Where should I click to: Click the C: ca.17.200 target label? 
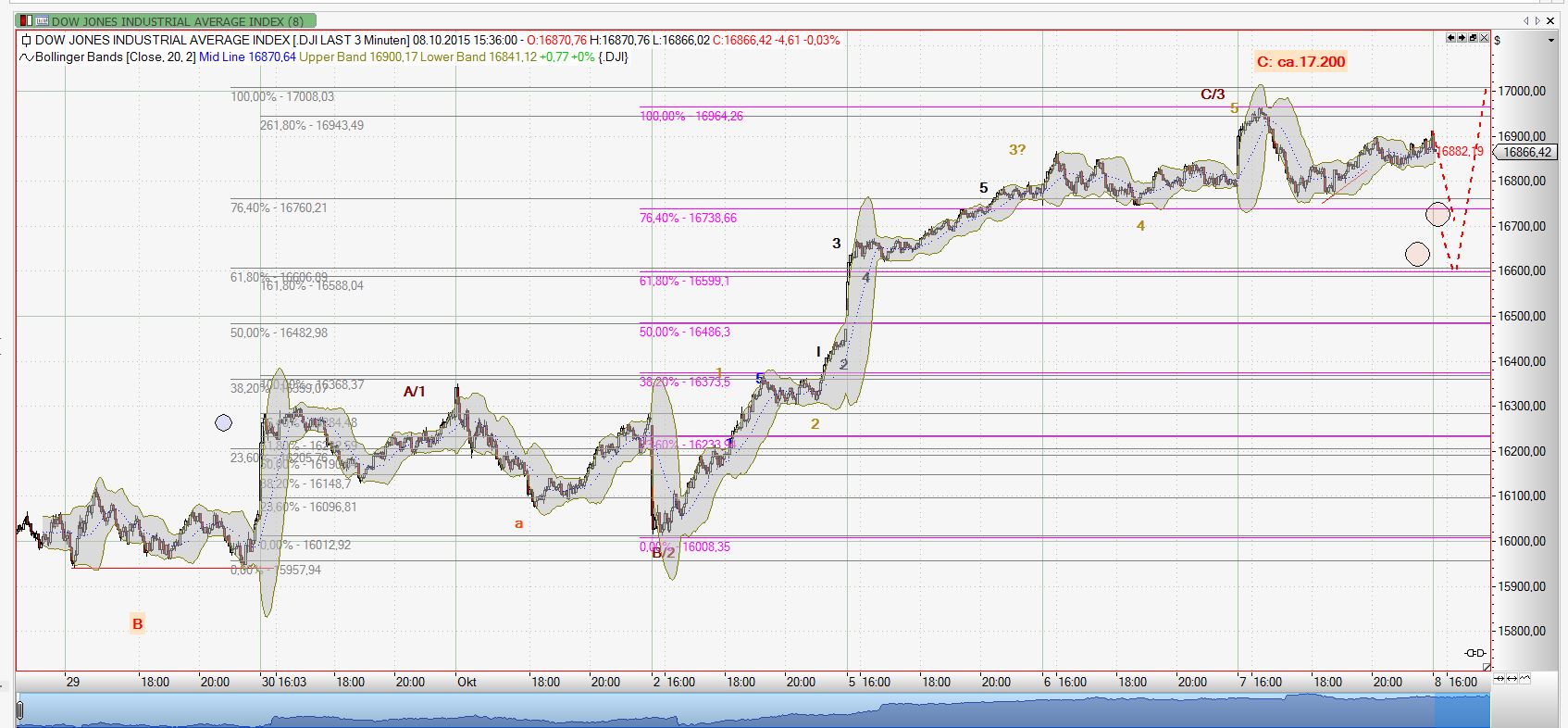tap(1300, 62)
